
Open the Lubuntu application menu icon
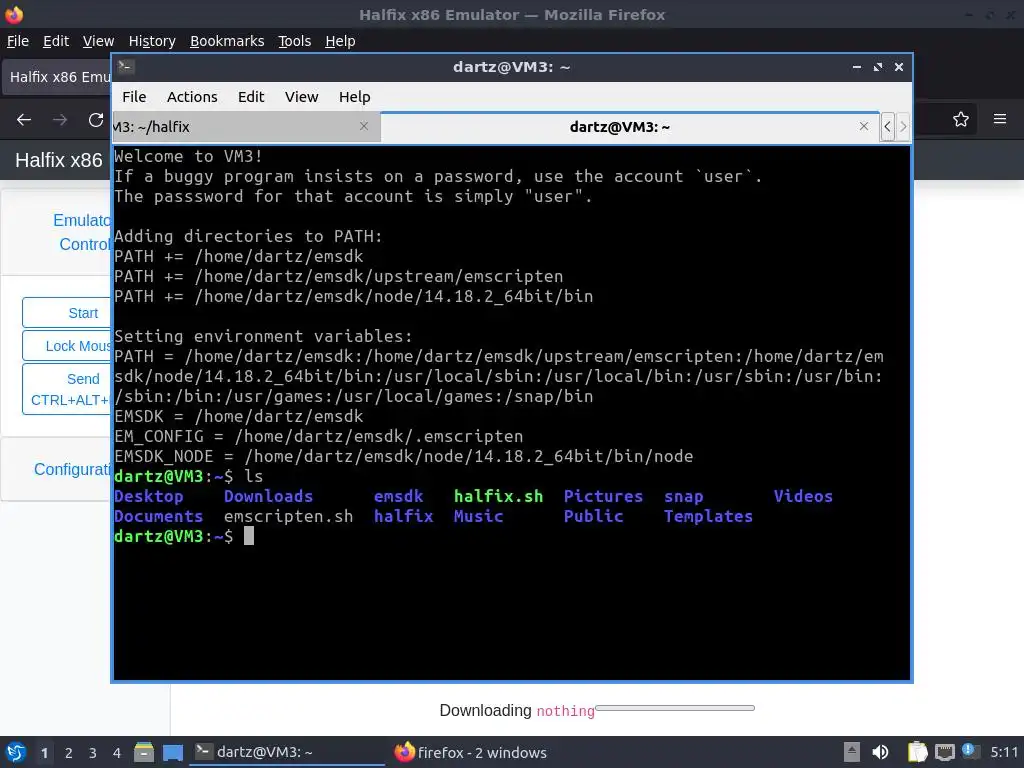point(16,752)
